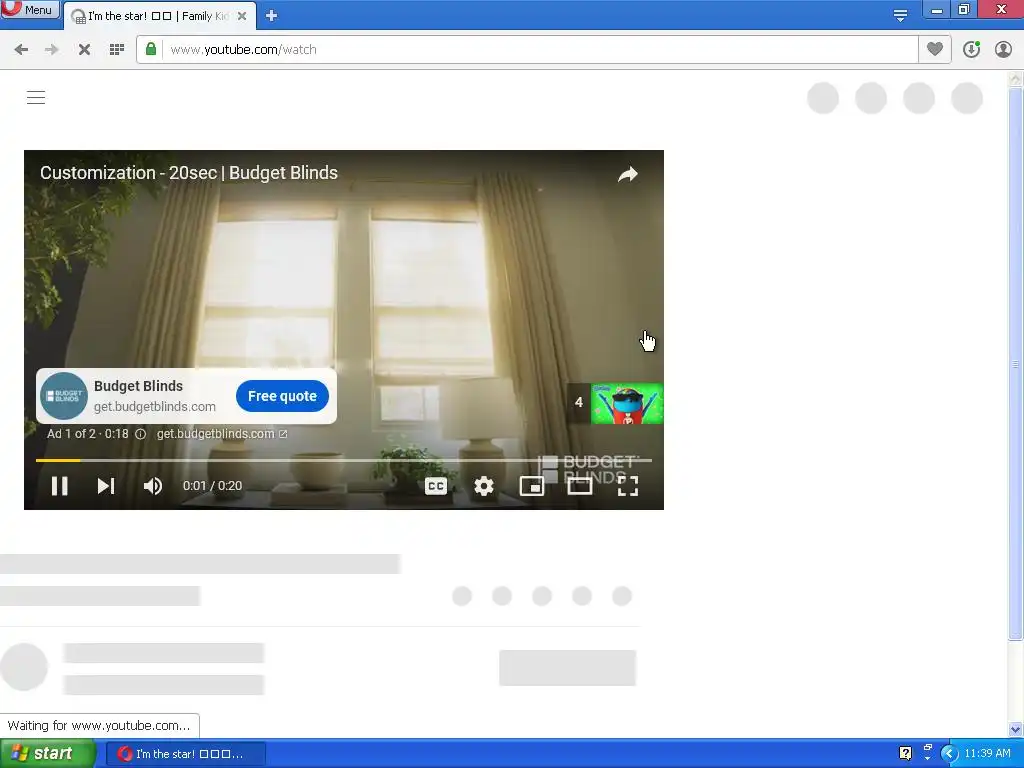Focus the address bar showing www.youtube.com/watch
1024x768 pixels.
point(526,50)
